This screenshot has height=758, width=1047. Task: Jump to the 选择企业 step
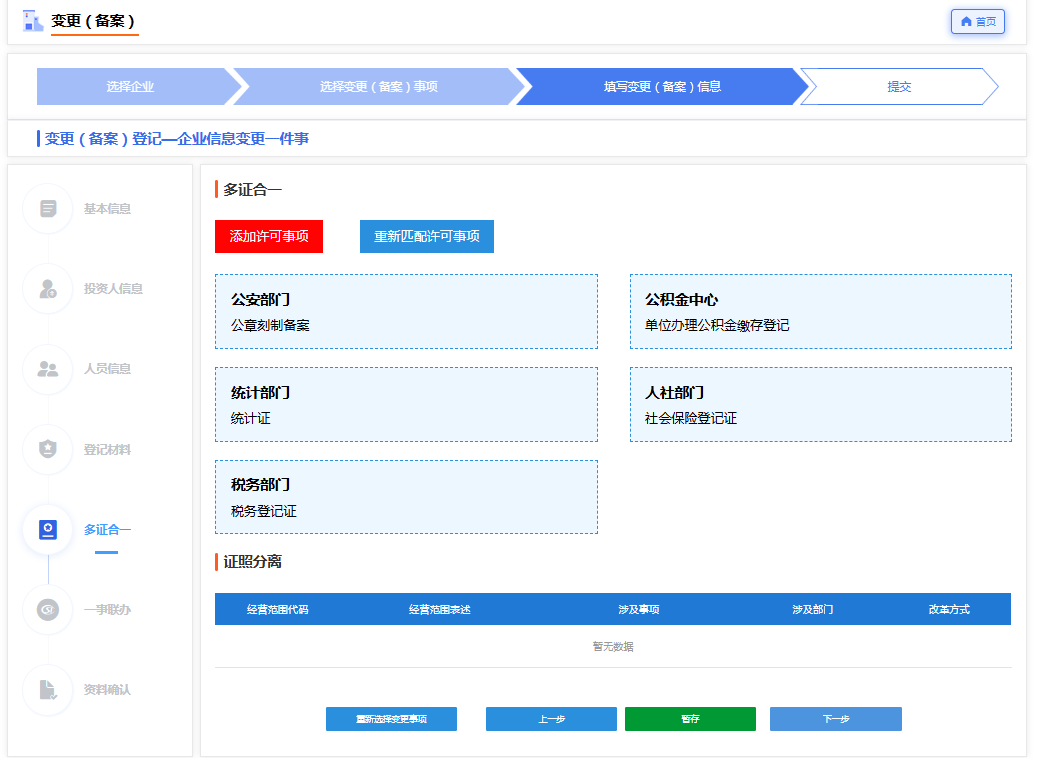coord(130,87)
